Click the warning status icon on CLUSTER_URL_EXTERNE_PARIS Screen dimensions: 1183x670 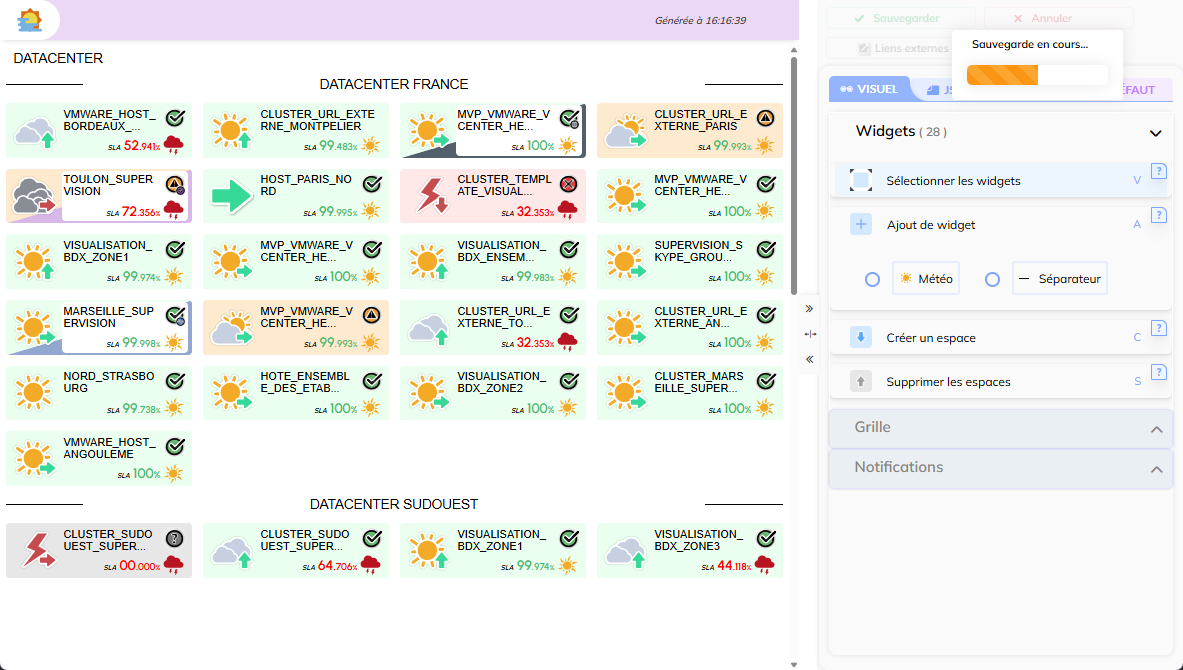click(766, 118)
